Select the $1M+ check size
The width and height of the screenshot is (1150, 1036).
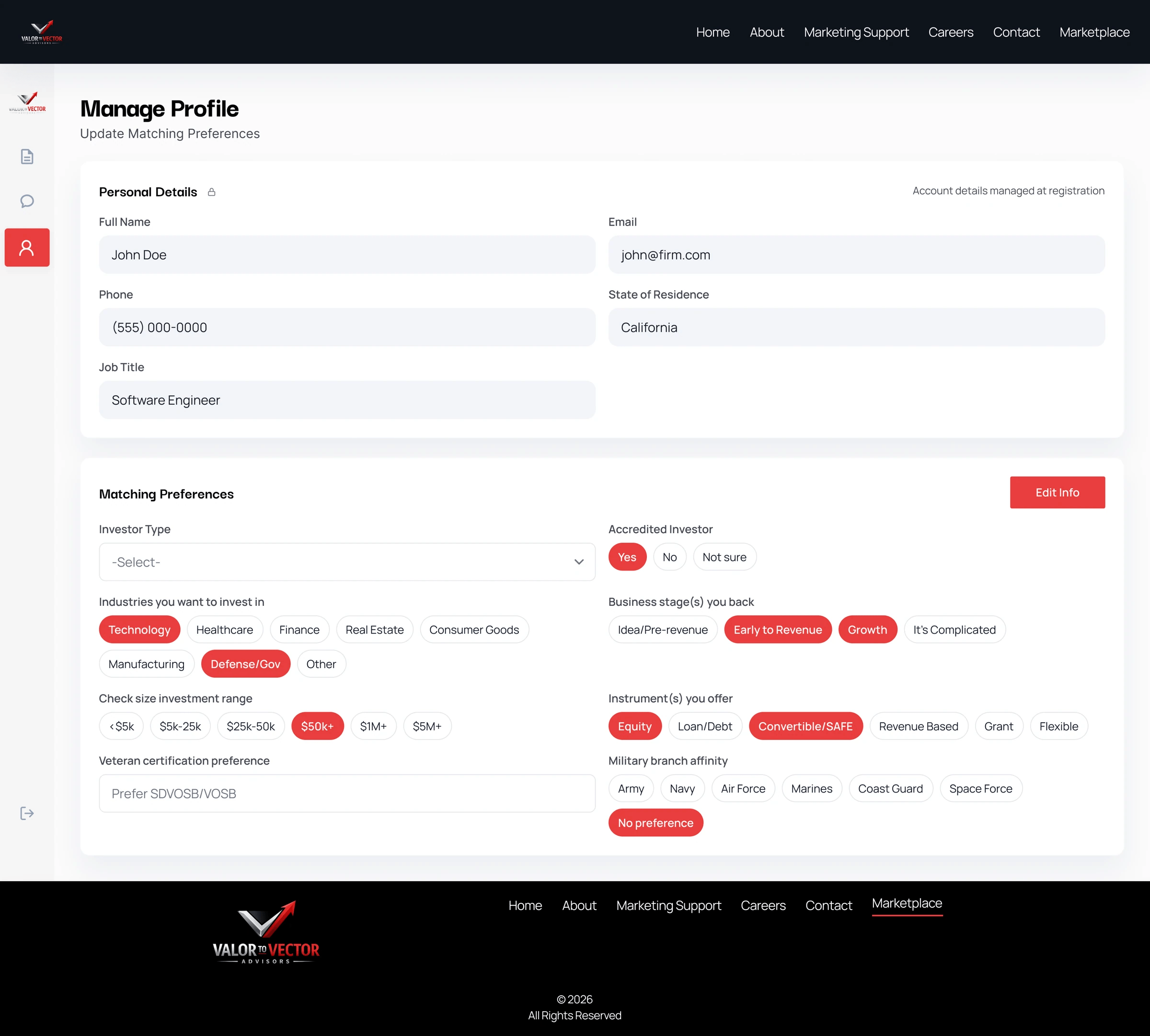[373, 726]
